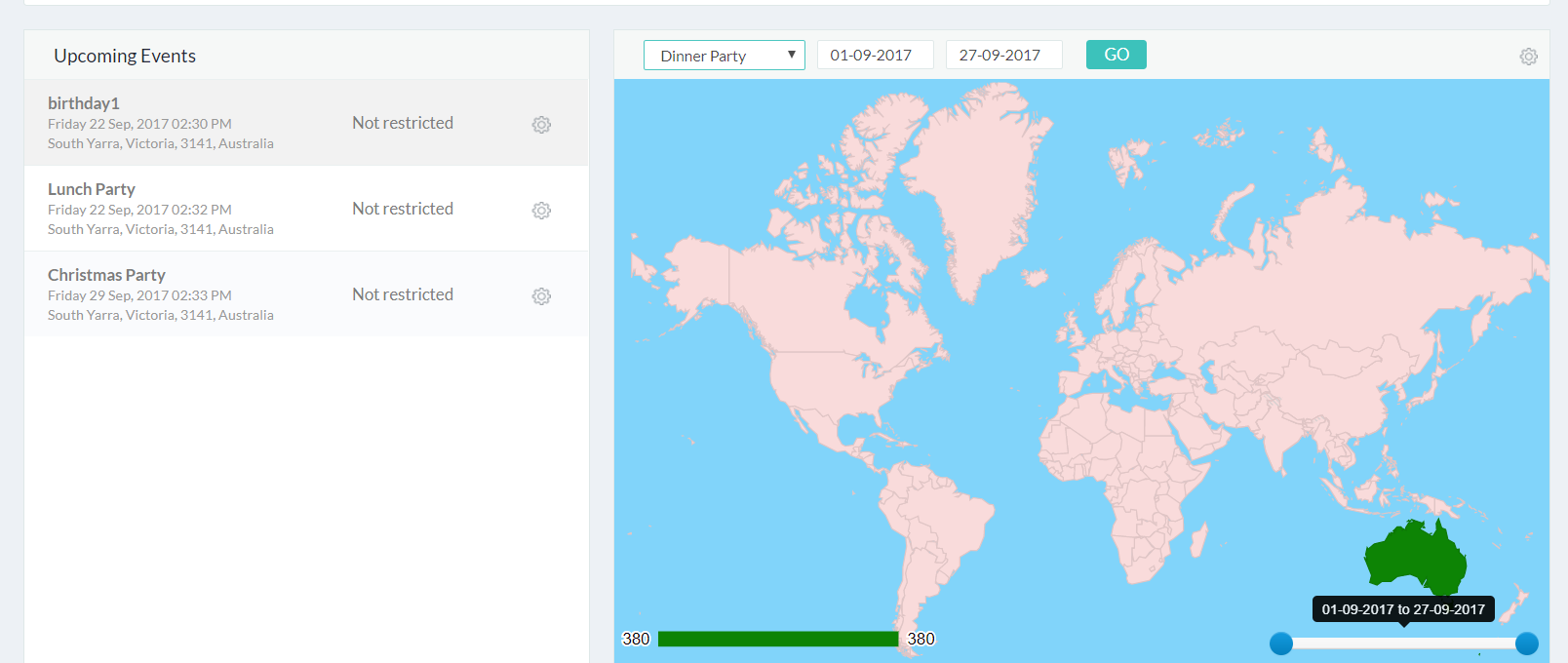
Task: Click the Upcoming Events heading
Action: point(125,56)
